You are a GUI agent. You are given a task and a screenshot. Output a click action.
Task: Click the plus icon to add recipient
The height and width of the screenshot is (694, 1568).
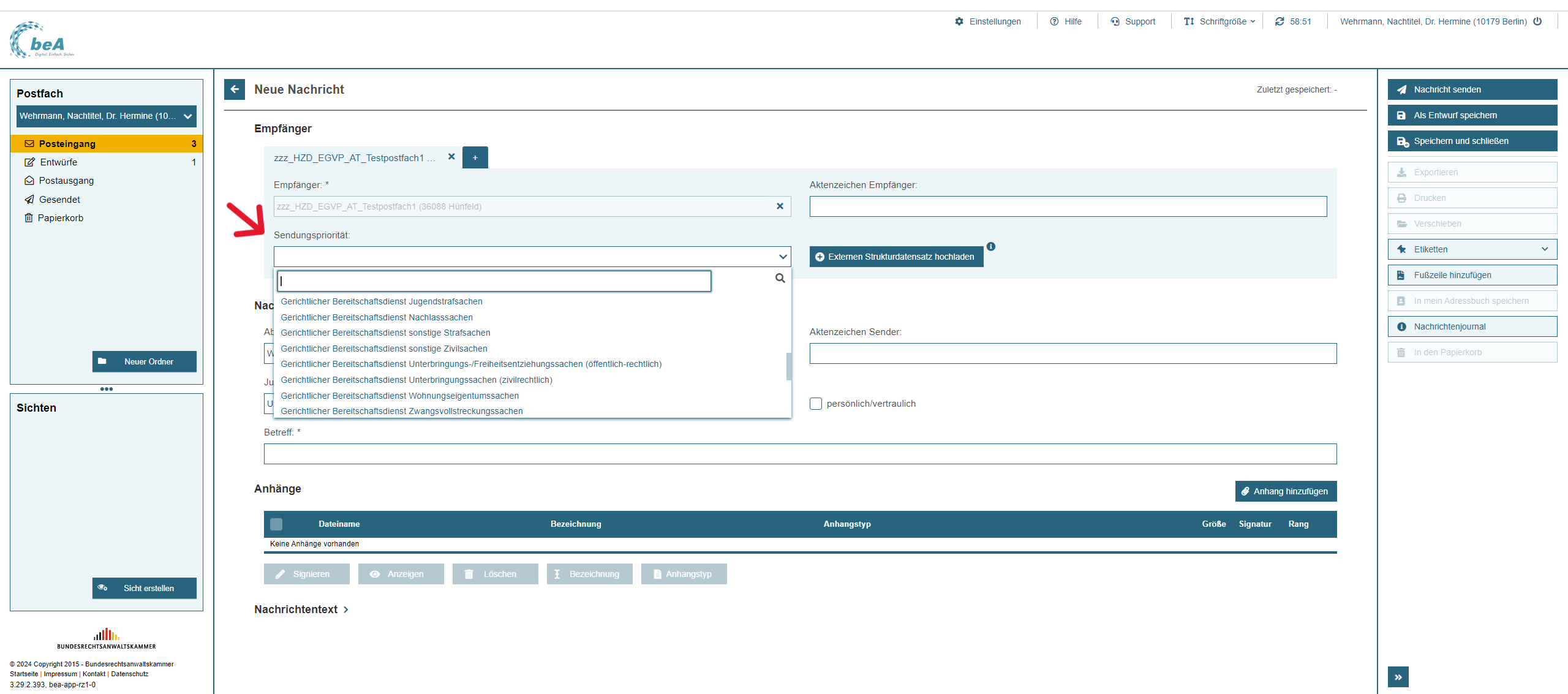coord(475,157)
